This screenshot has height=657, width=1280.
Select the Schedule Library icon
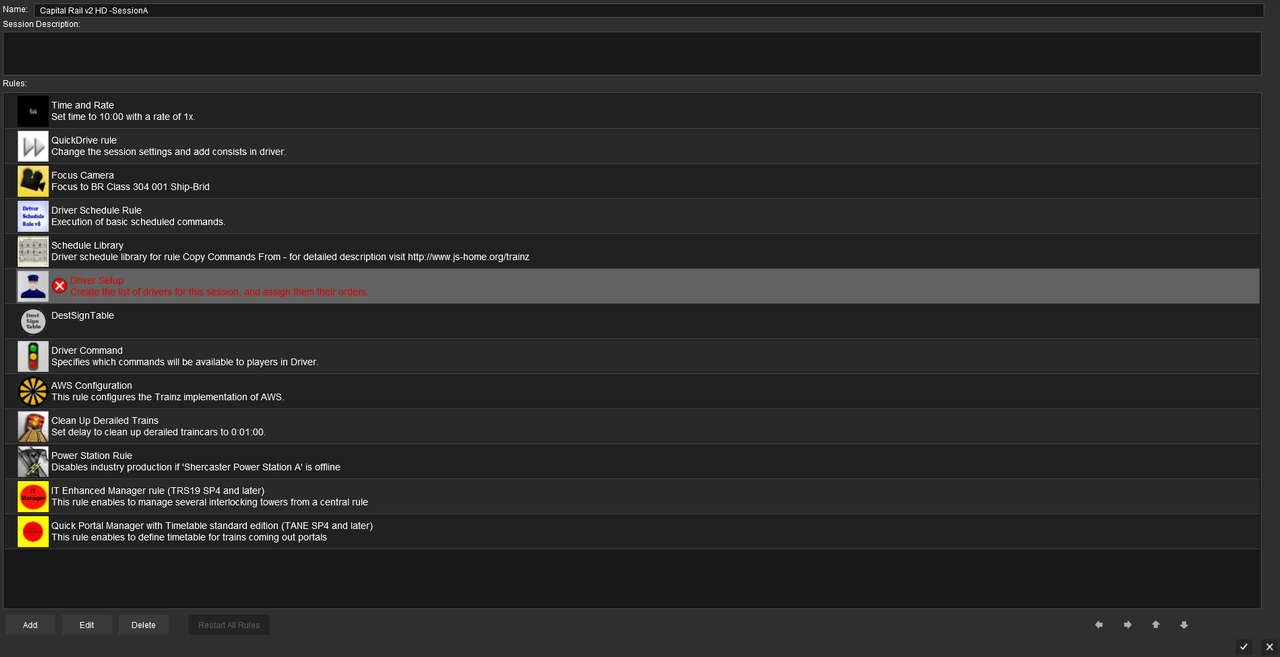pos(33,251)
